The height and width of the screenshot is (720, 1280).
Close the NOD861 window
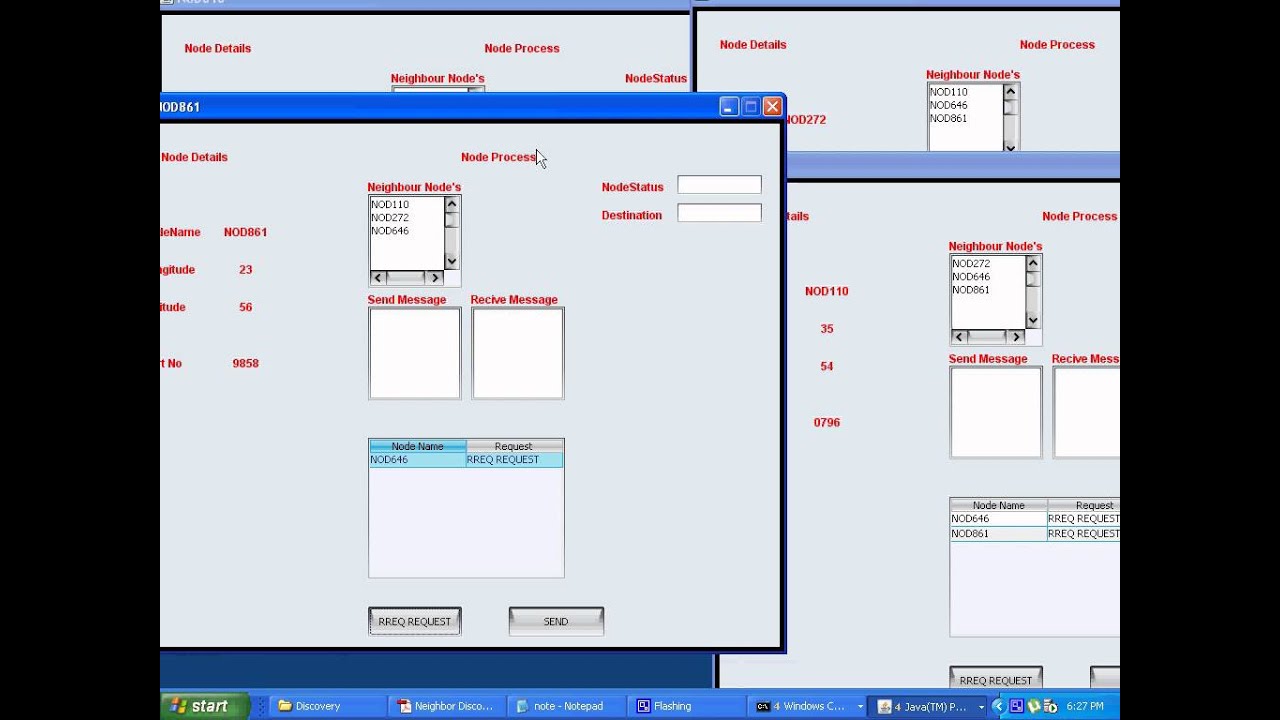772,106
